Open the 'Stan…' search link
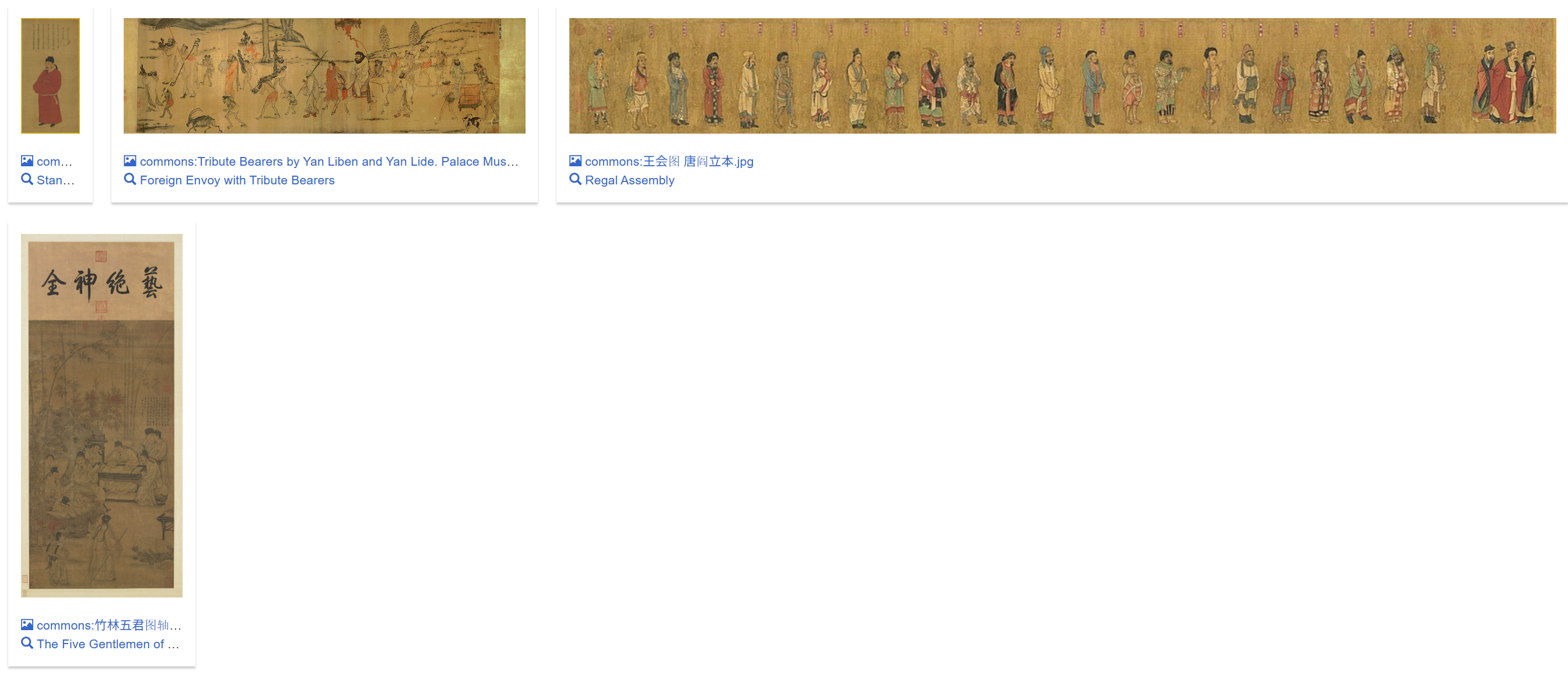 pos(55,180)
